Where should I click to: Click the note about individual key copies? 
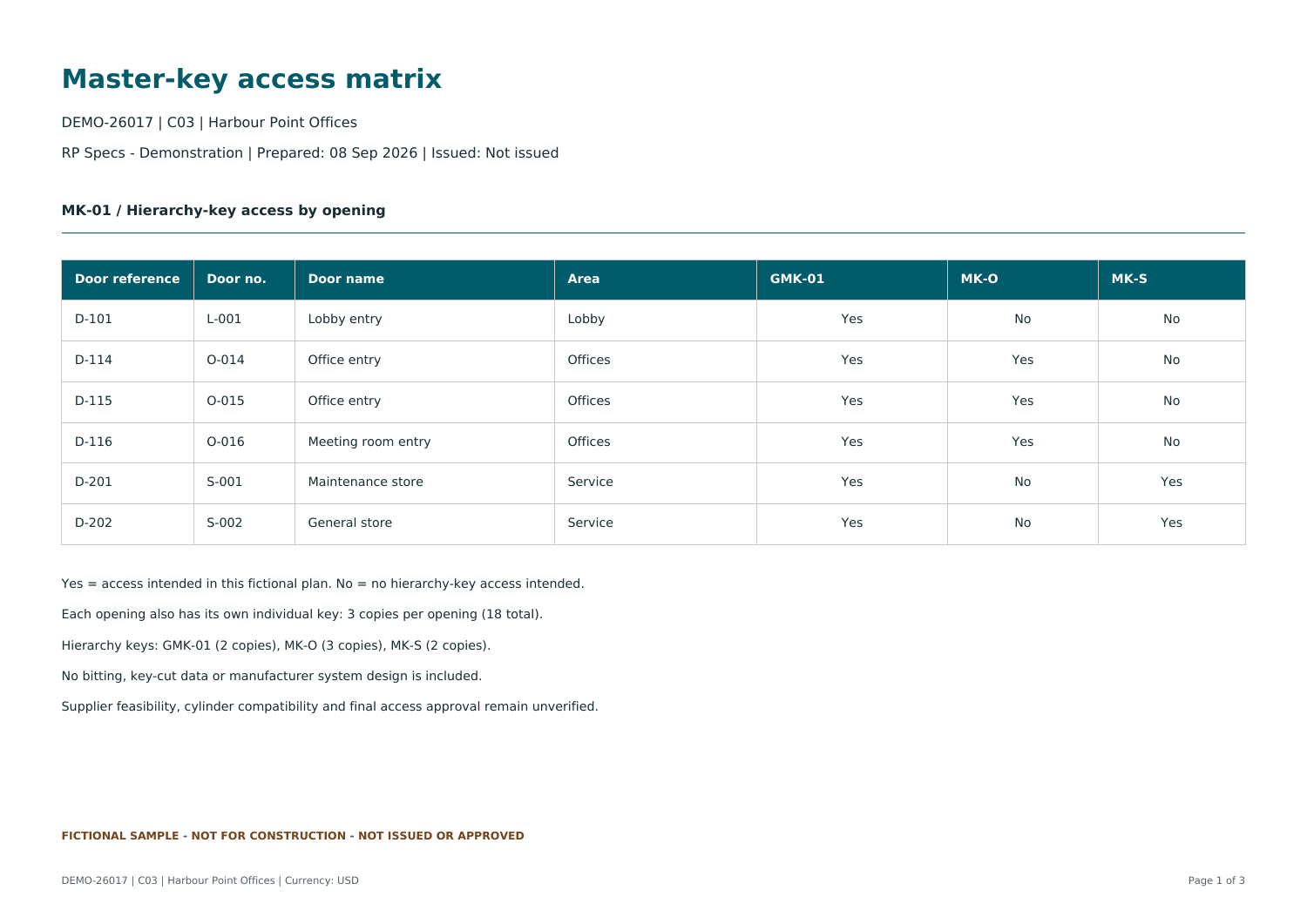[302, 614]
